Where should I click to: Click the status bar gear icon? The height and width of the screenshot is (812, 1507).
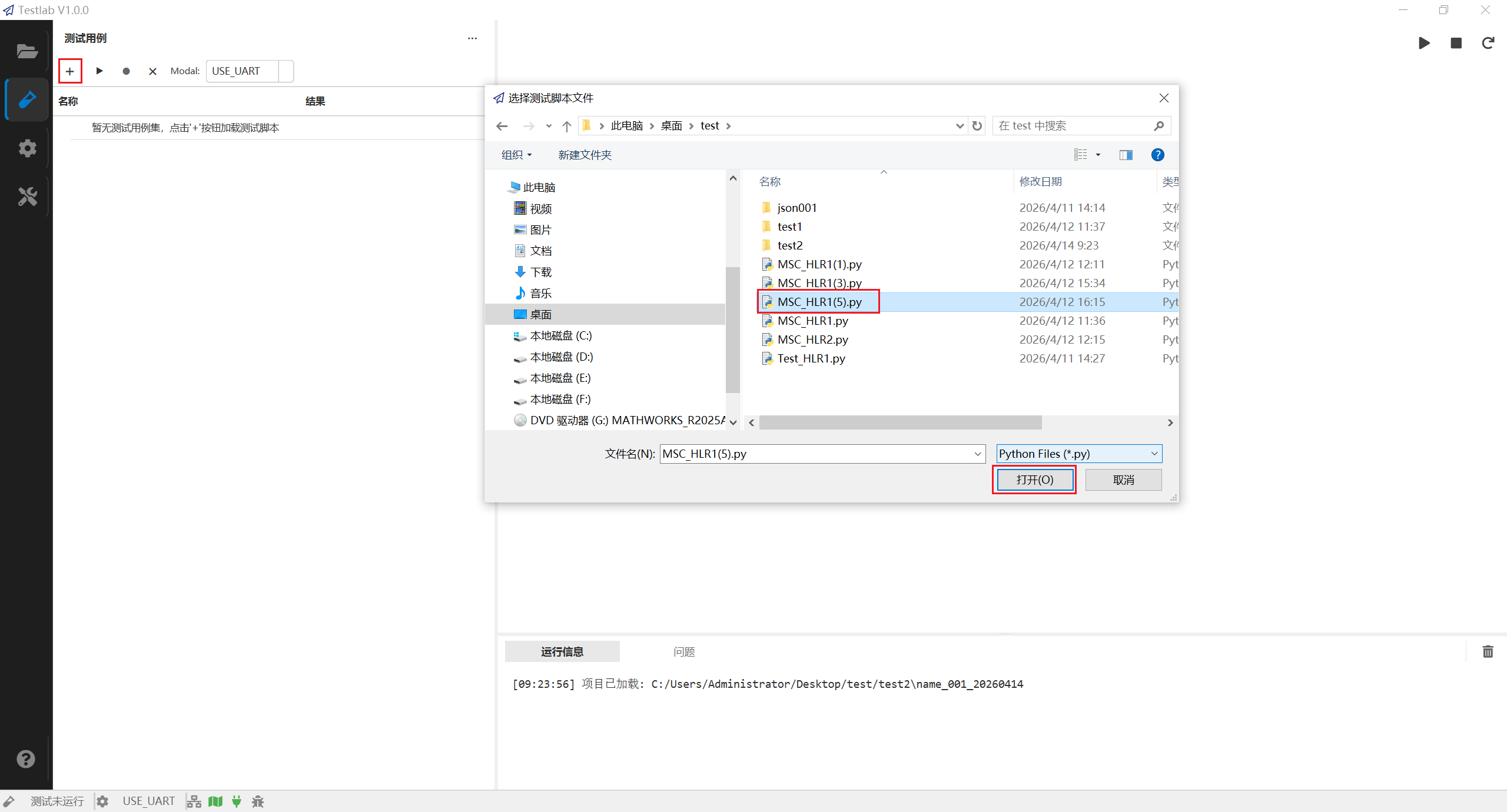(x=102, y=801)
